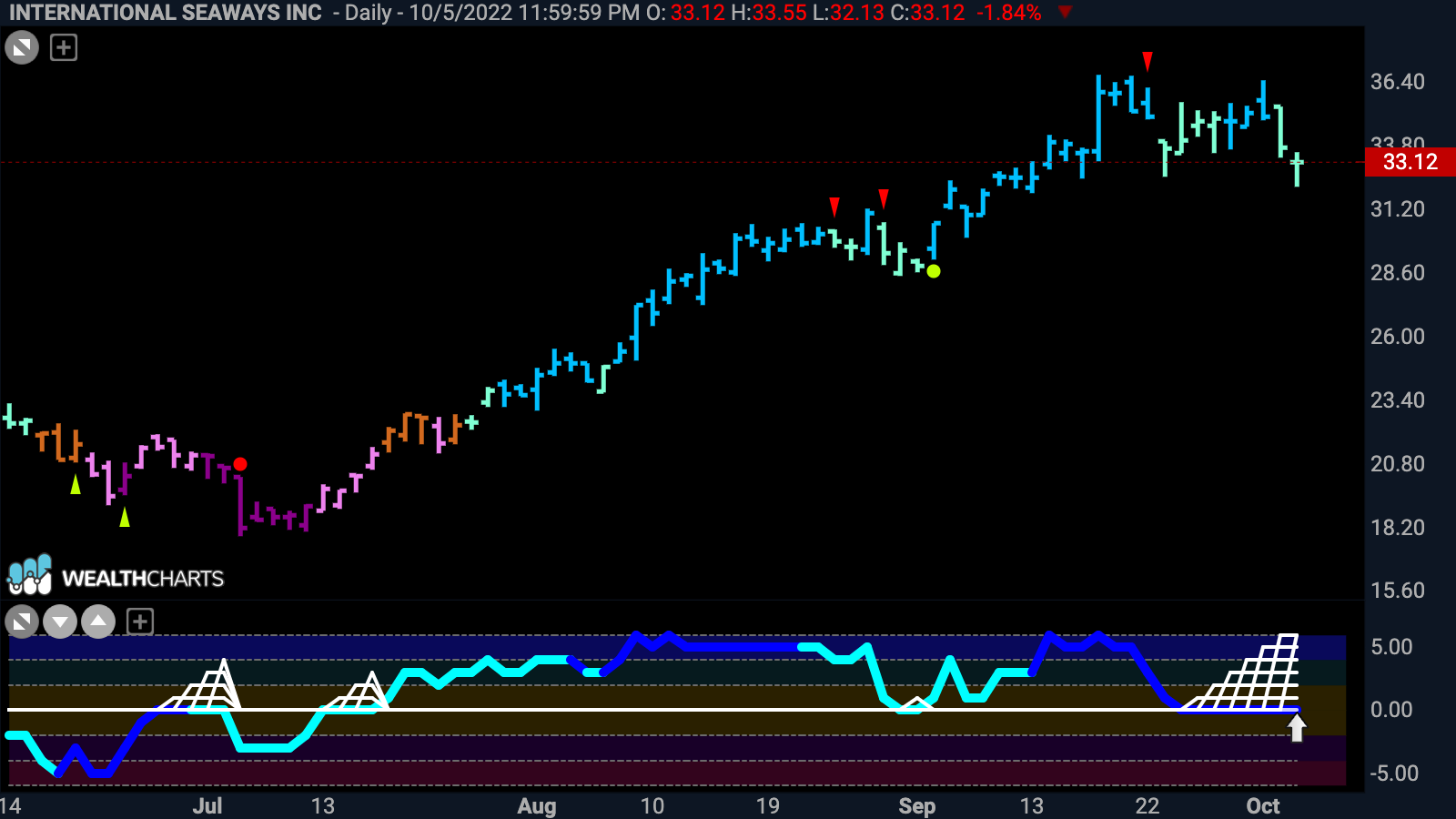Click the red sell arrow above the September high
This screenshot has width=1456, height=819.
[1148, 61]
